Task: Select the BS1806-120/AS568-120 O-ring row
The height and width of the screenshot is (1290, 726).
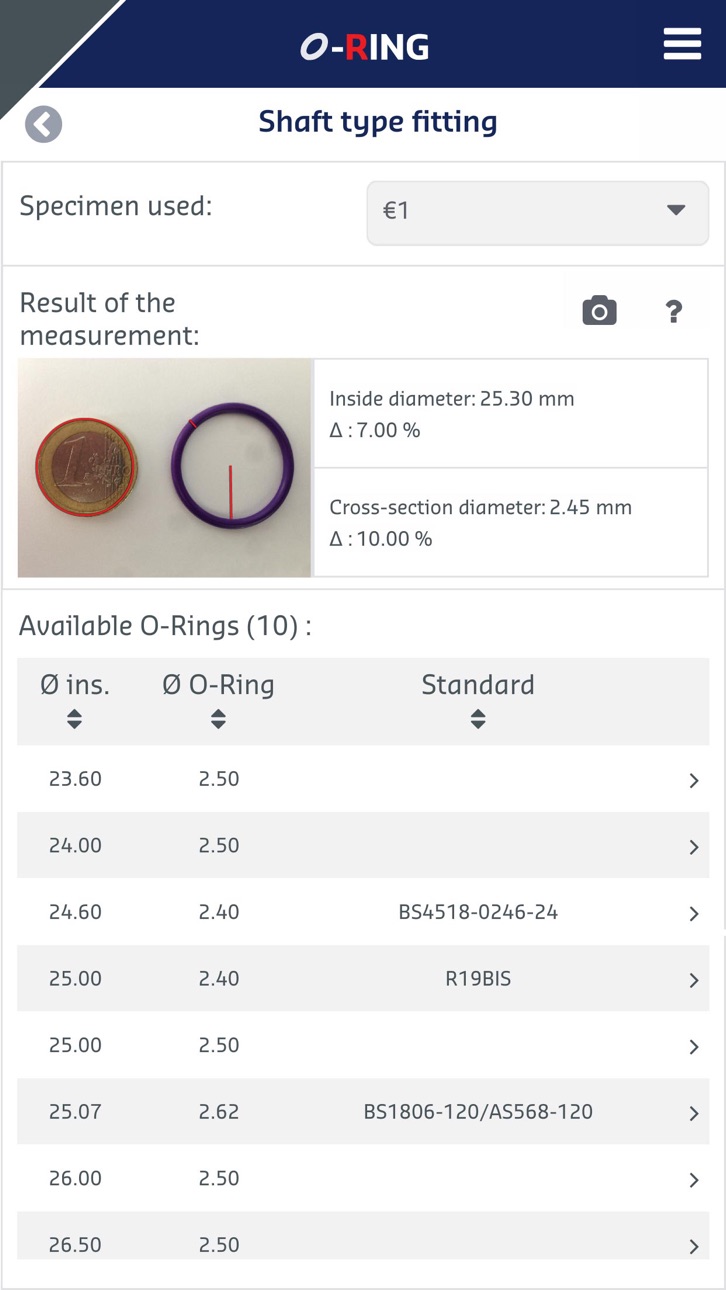Action: [363, 1112]
